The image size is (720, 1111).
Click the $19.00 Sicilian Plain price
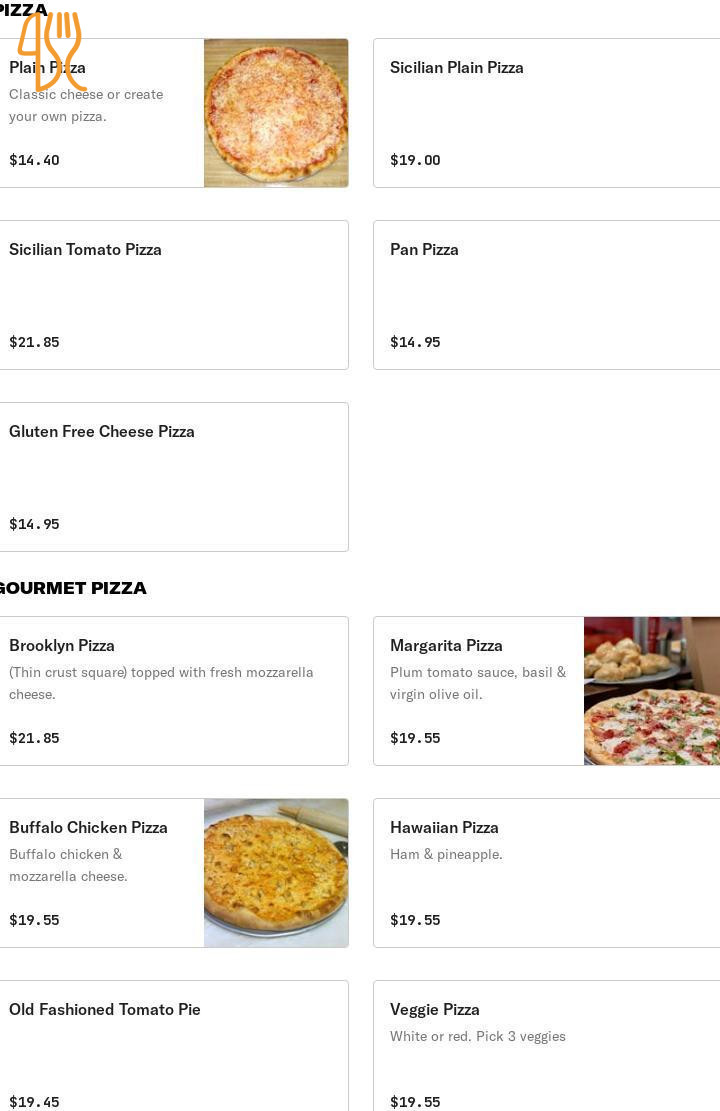click(x=415, y=160)
